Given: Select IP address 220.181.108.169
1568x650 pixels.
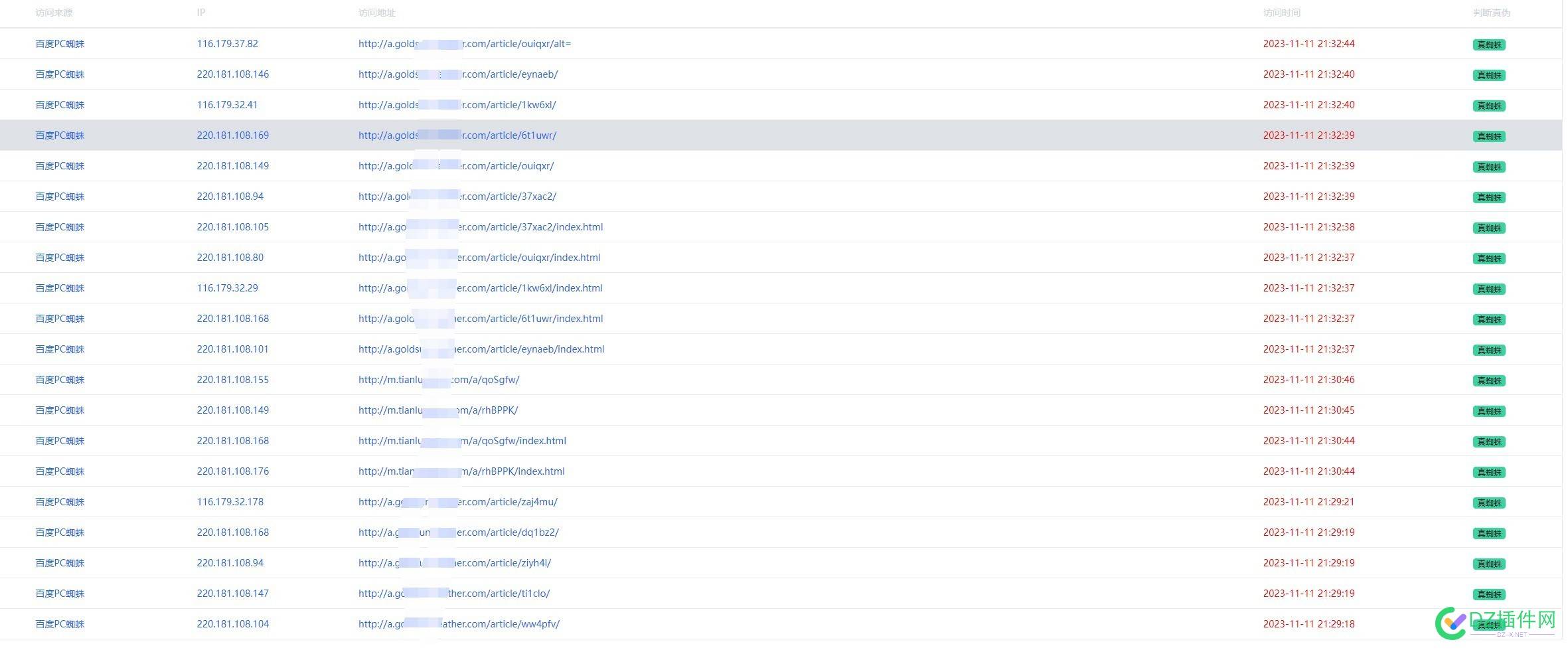Looking at the screenshot, I should [233, 135].
